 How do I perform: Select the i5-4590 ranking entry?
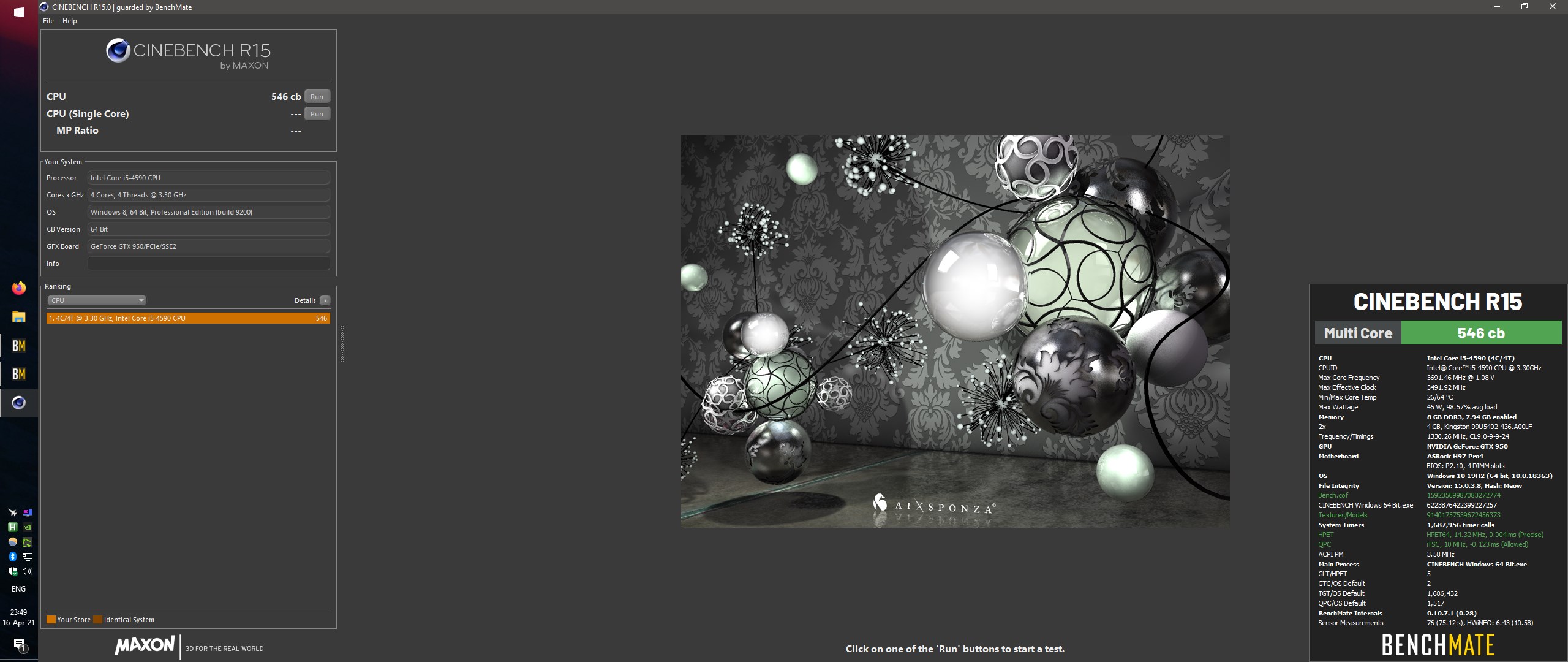coord(188,318)
